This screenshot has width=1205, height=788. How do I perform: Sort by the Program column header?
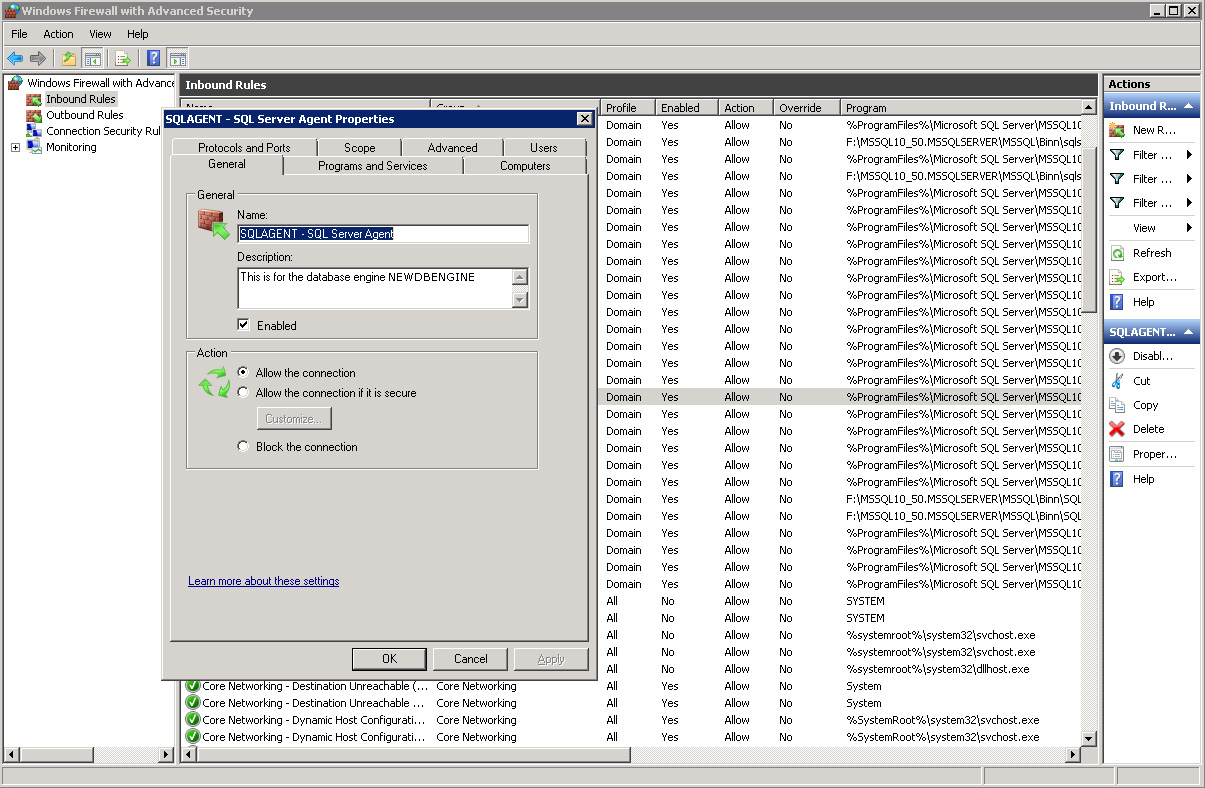tap(960, 107)
